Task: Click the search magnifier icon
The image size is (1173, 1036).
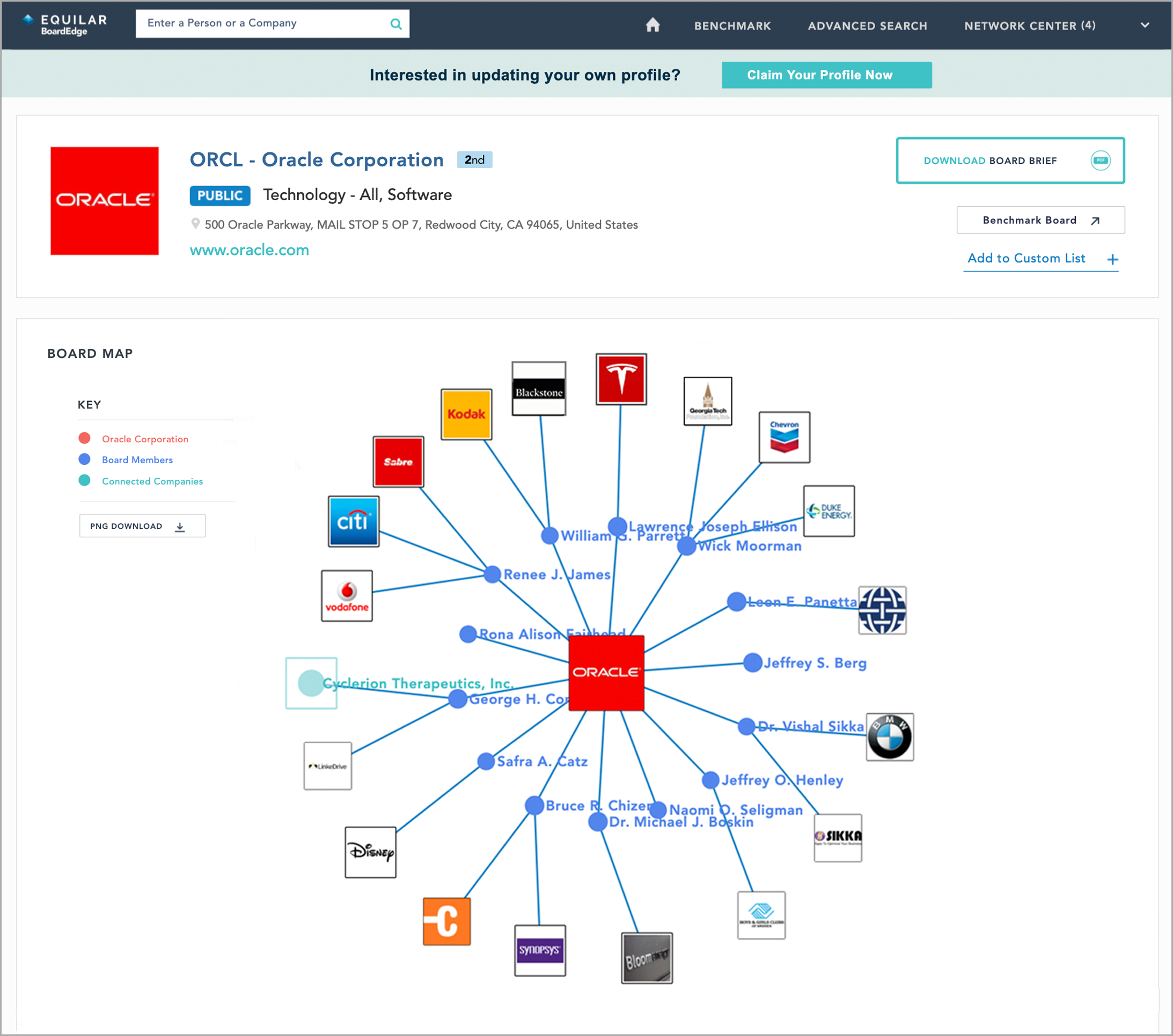Action: tap(396, 24)
